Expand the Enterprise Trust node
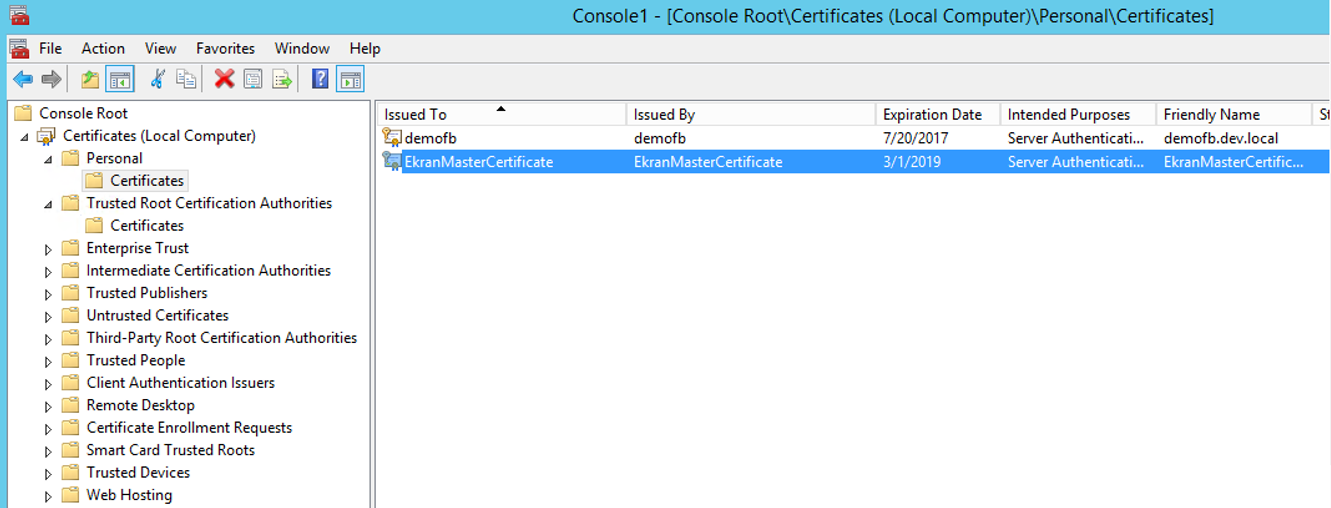The width and height of the screenshot is (1331, 508). [48, 249]
